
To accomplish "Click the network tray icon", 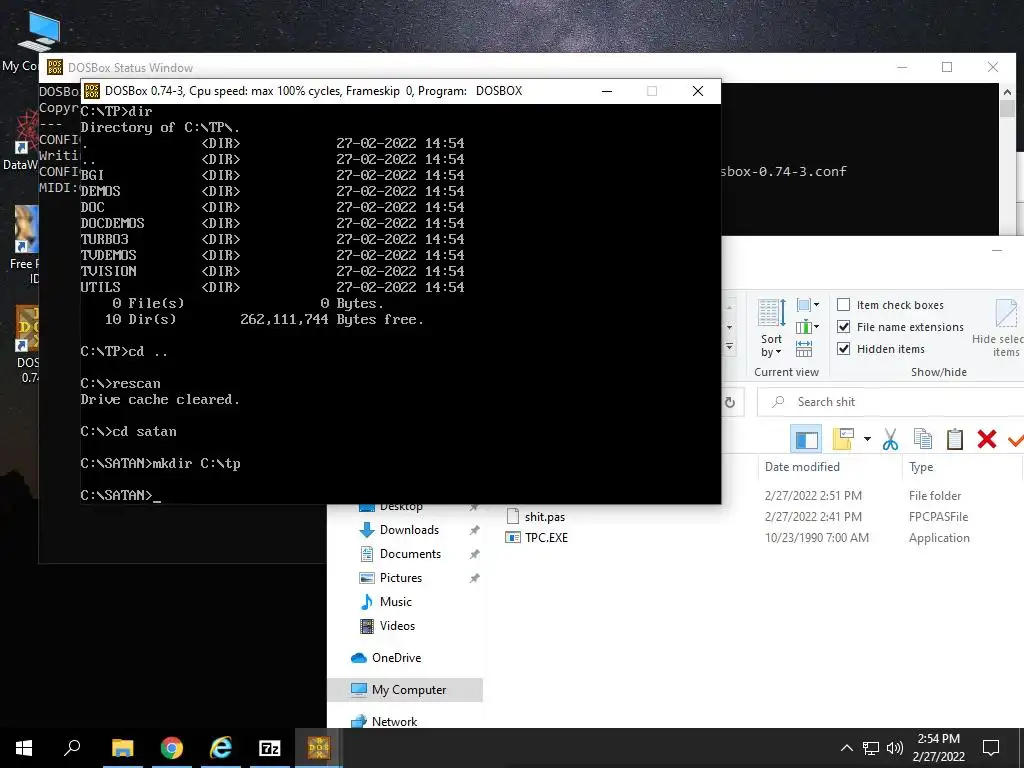I will [871, 748].
